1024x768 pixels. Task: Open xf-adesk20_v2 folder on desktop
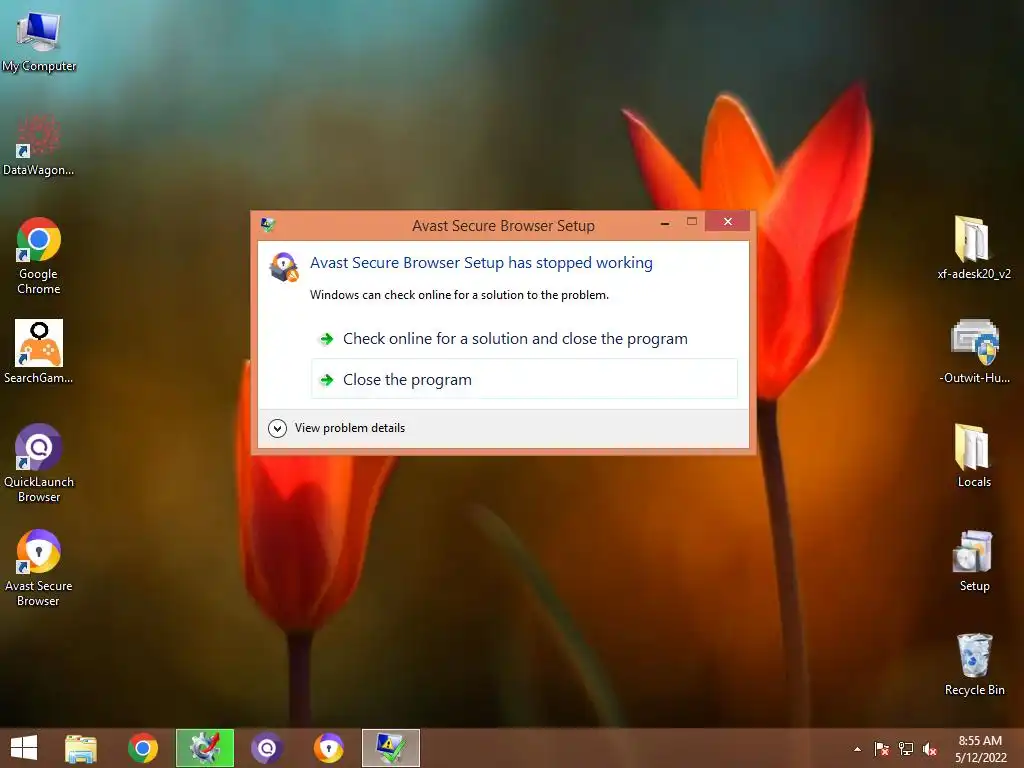tap(974, 248)
